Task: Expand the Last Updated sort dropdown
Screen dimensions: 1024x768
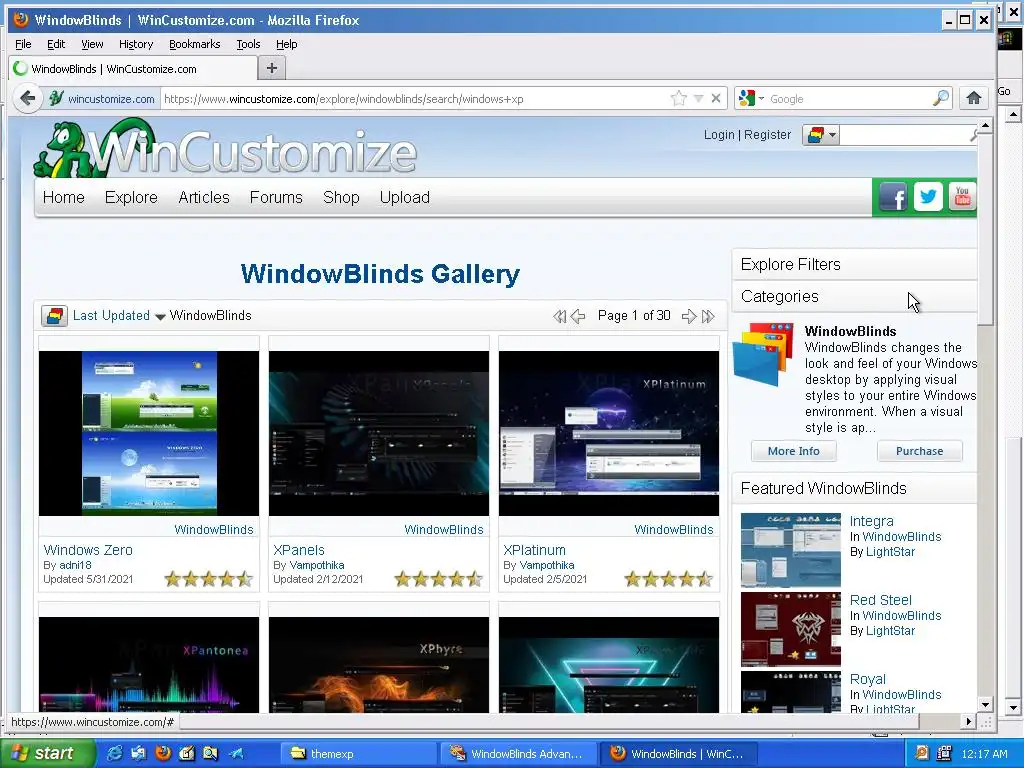Action: [118, 316]
